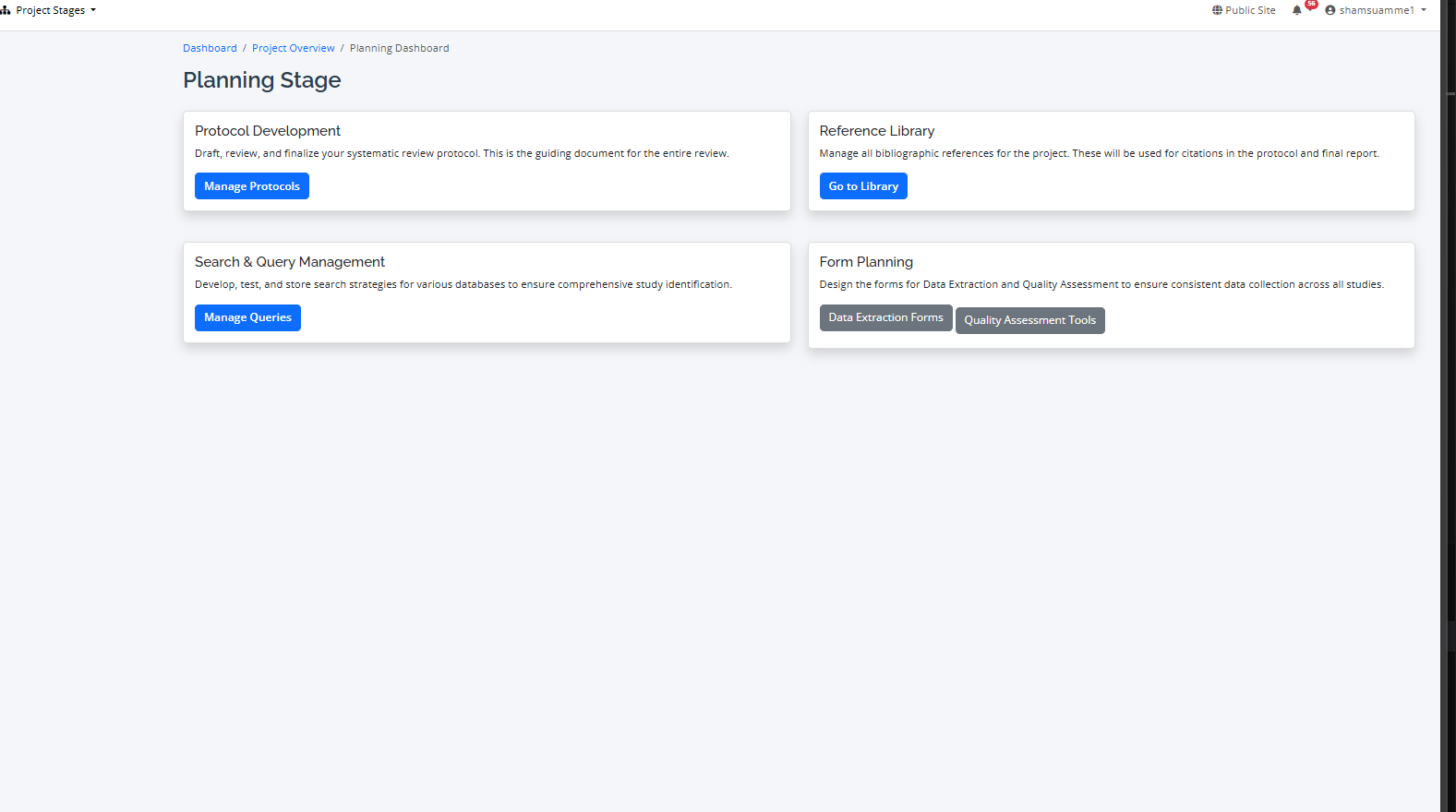The height and width of the screenshot is (812, 1456).
Task: Open the Public Site link
Action: pos(1250,10)
